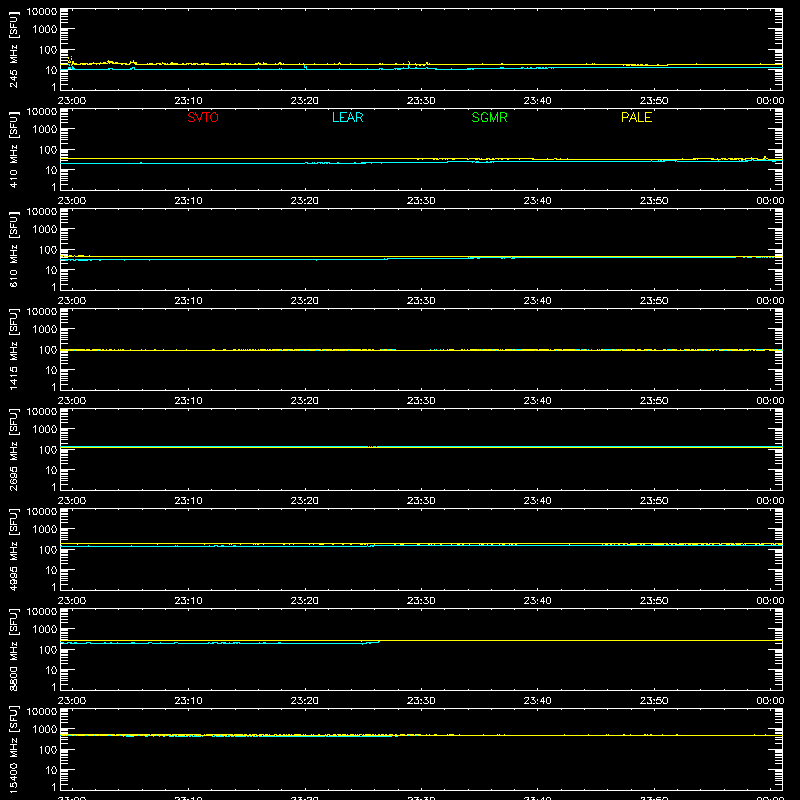Click the 1000 y-axis value on the 4995 MHz plot
800x800 pixels.
[x=45, y=530]
